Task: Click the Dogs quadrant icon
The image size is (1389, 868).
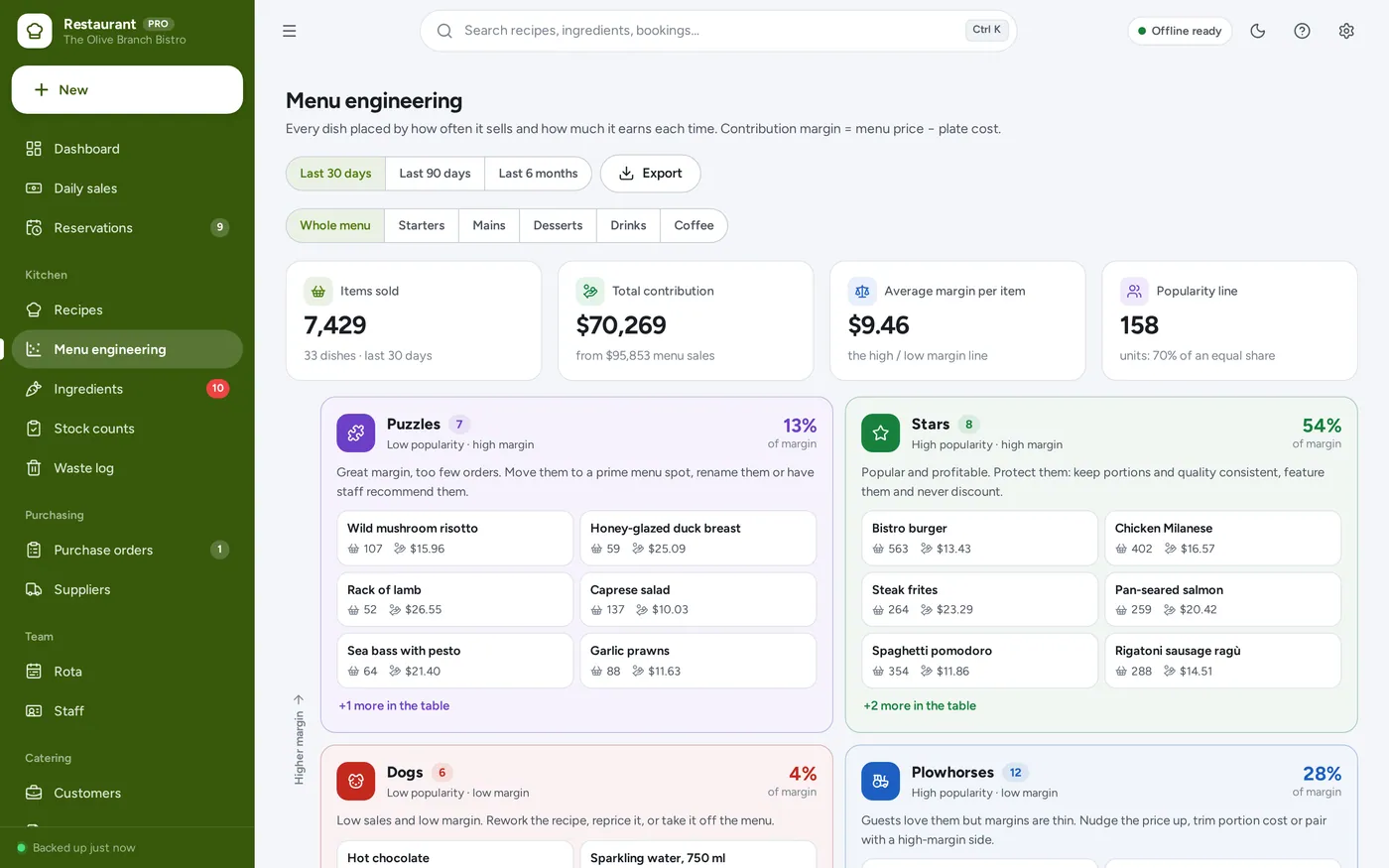Action: 356,781
